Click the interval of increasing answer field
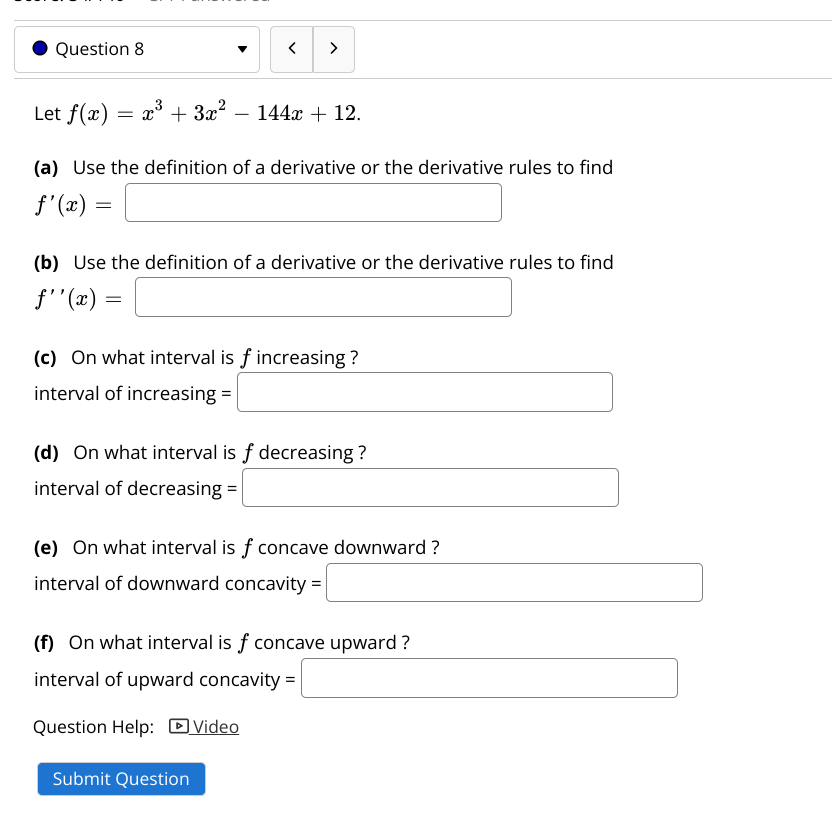The width and height of the screenshot is (832, 840). [x=424, y=392]
